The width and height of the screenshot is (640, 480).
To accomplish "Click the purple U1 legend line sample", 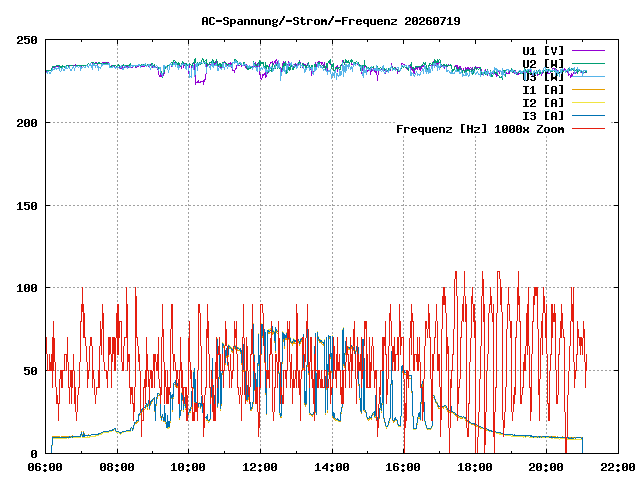I will point(588,51).
